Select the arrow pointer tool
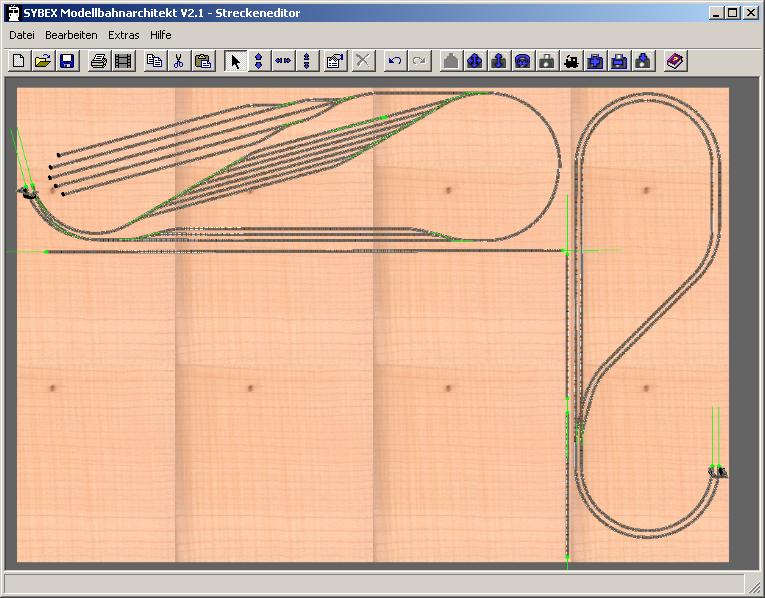The height and width of the screenshot is (598, 765). click(235, 61)
